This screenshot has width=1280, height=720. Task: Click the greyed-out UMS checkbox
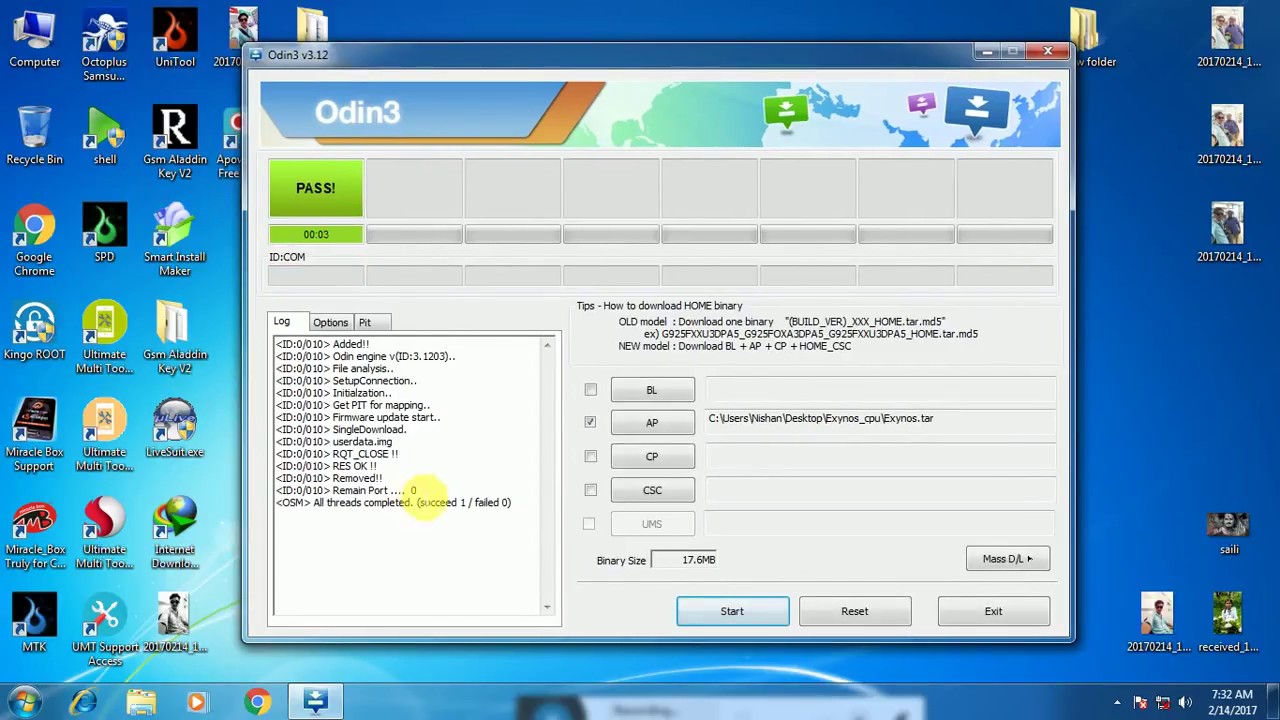(589, 524)
